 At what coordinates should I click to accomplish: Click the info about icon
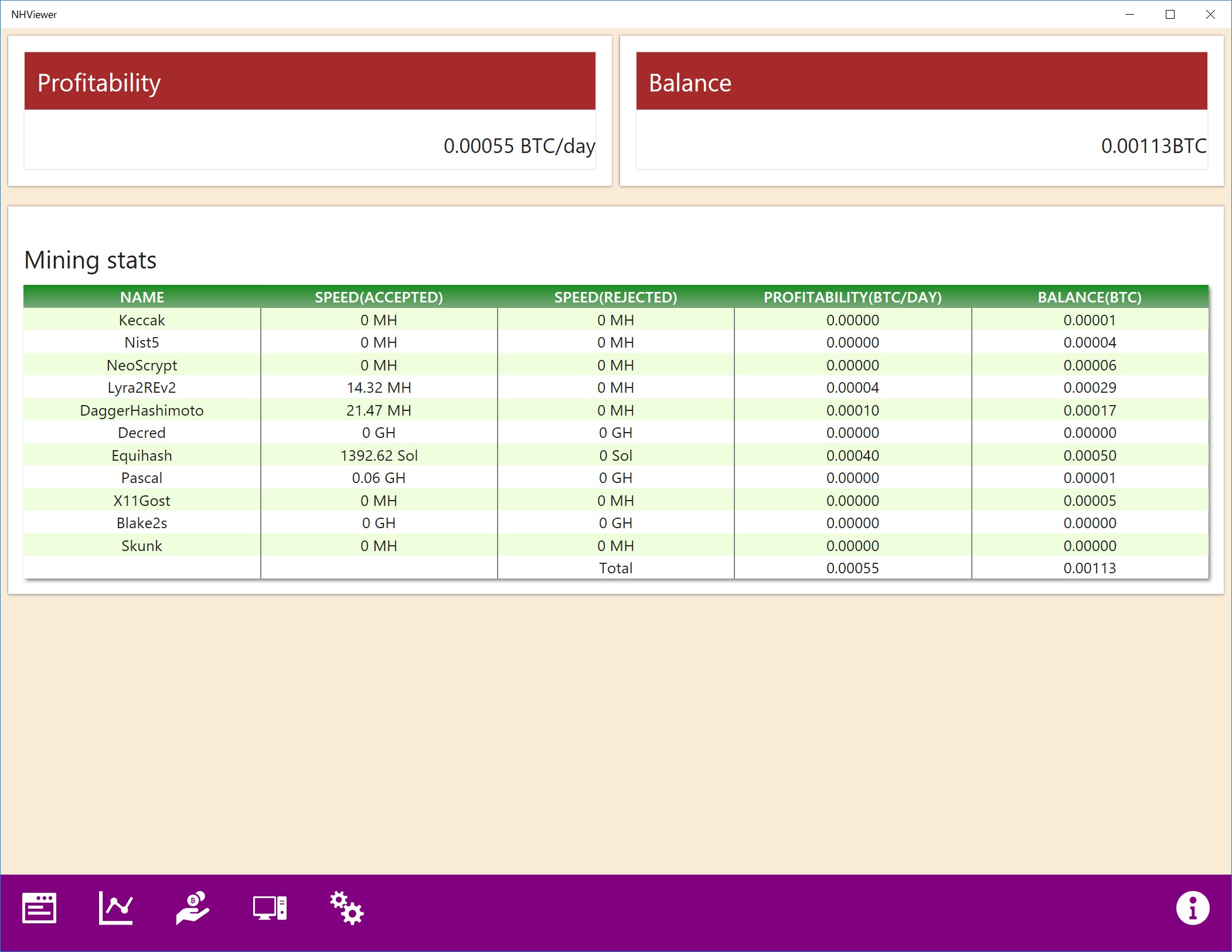(x=1192, y=908)
